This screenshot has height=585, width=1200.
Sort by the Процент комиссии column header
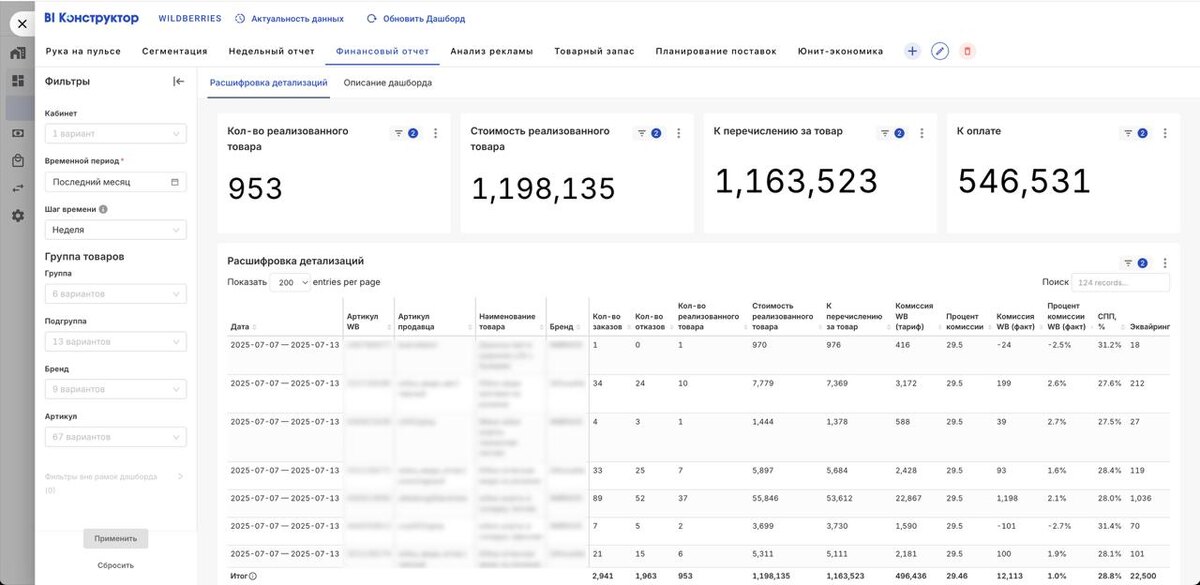[x=965, y=322]
